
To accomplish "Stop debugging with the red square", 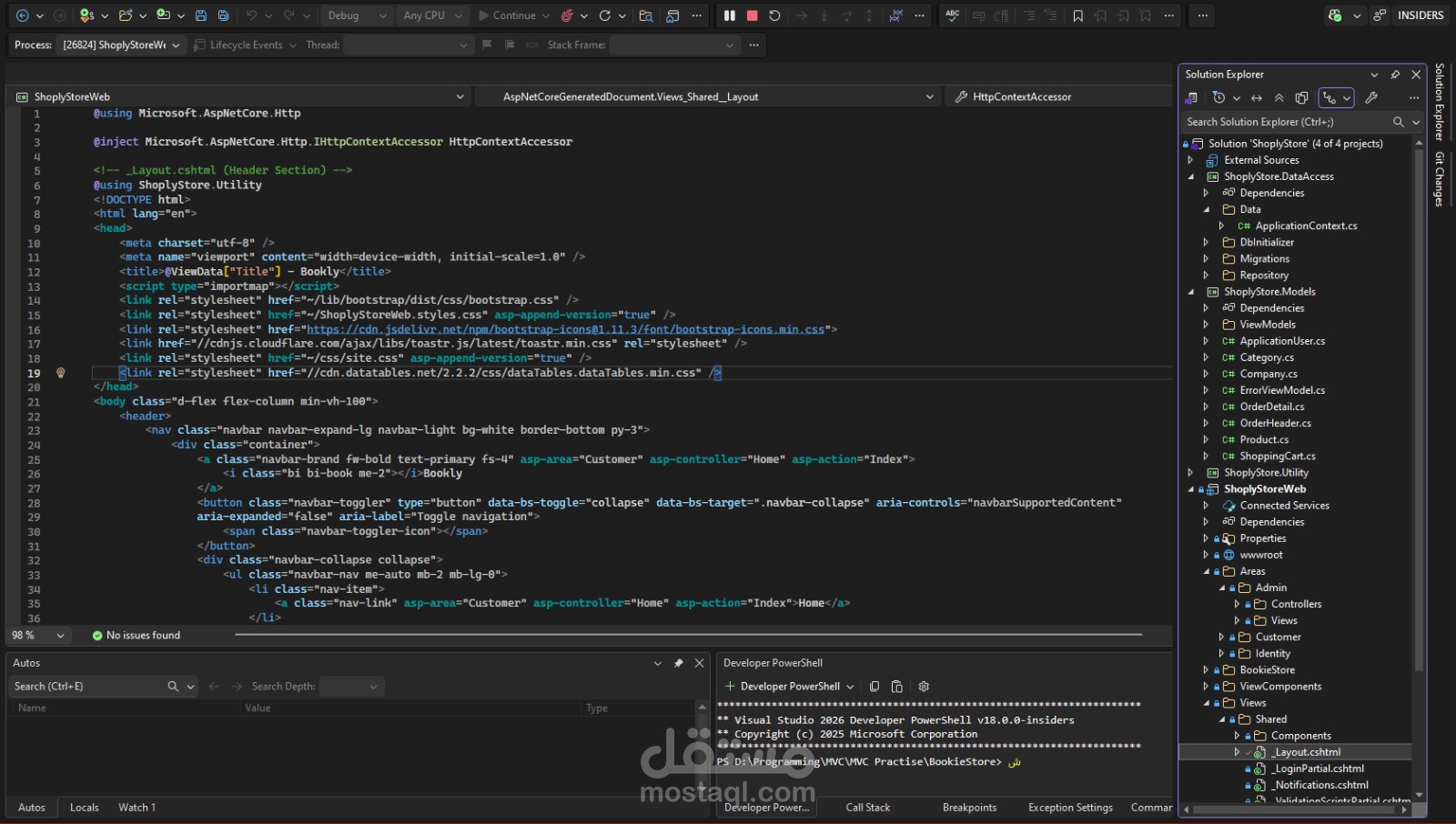I will pyautogui.click(x=753, y=15).
